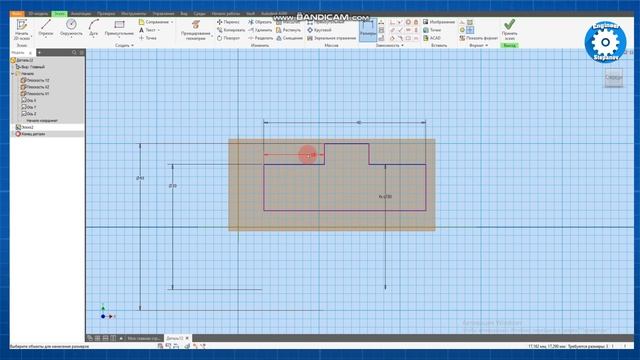The width and height of the screenshot is (640, 360).
Task: Select the Растянуть stretch tool
Action: point(288,30)
